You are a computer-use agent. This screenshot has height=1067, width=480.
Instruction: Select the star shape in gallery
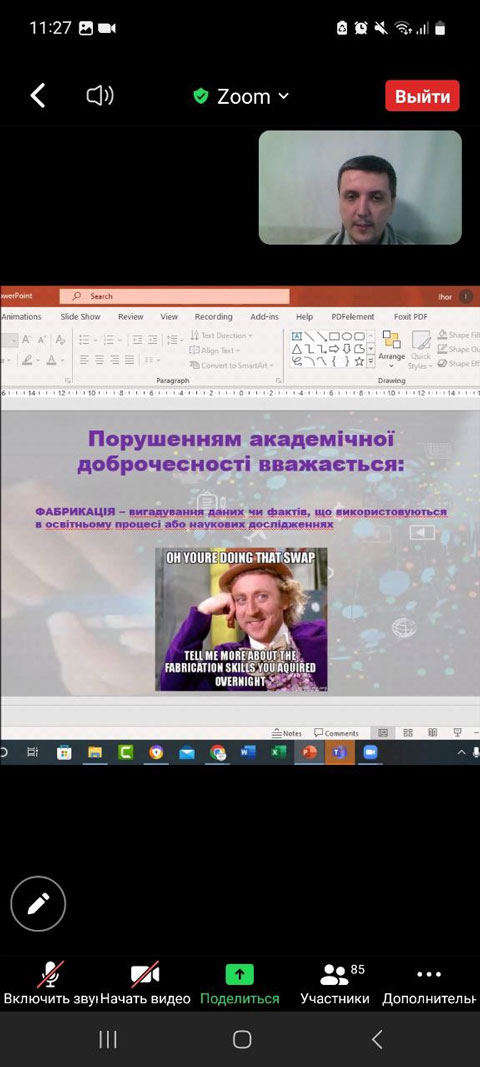[x=359, y=361]
